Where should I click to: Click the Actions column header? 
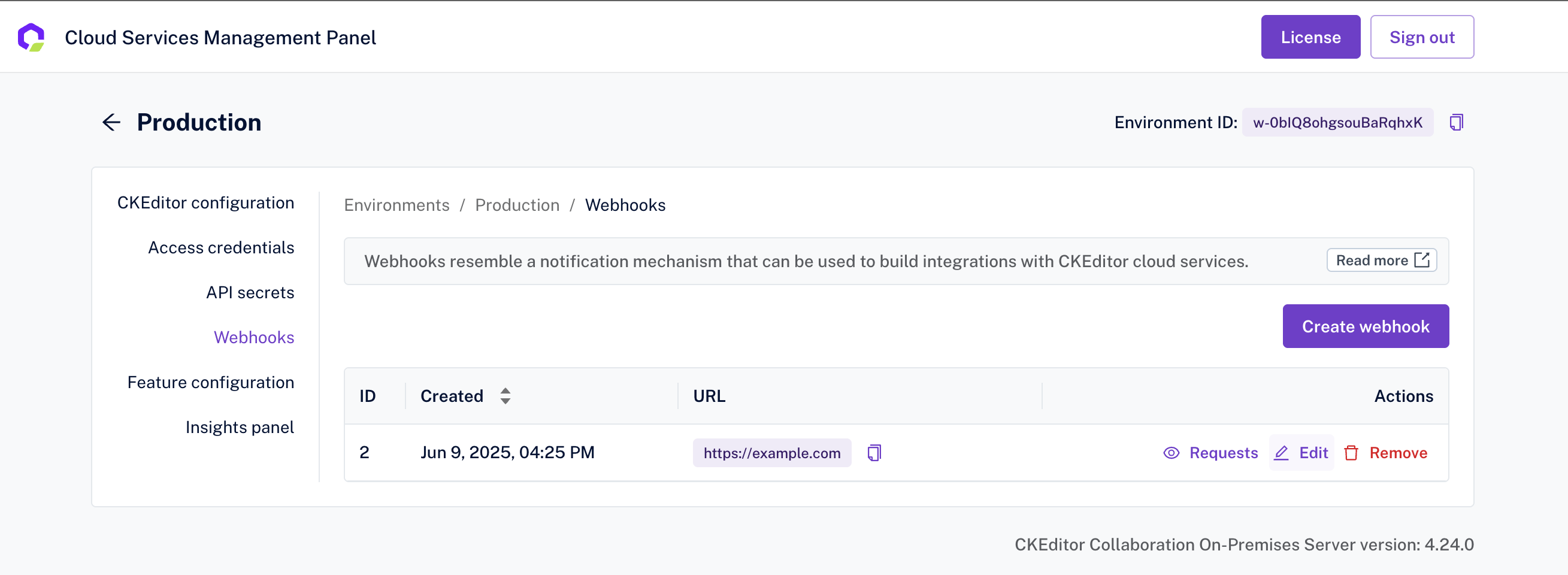pos(1404,396)
